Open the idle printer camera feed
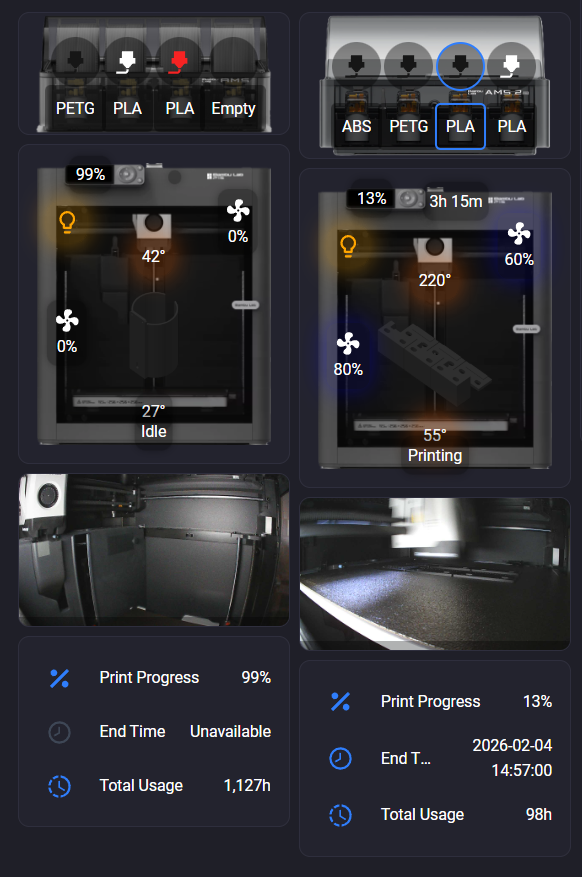Viewport: 582px width, 877px height. click(x=154, y=550)
